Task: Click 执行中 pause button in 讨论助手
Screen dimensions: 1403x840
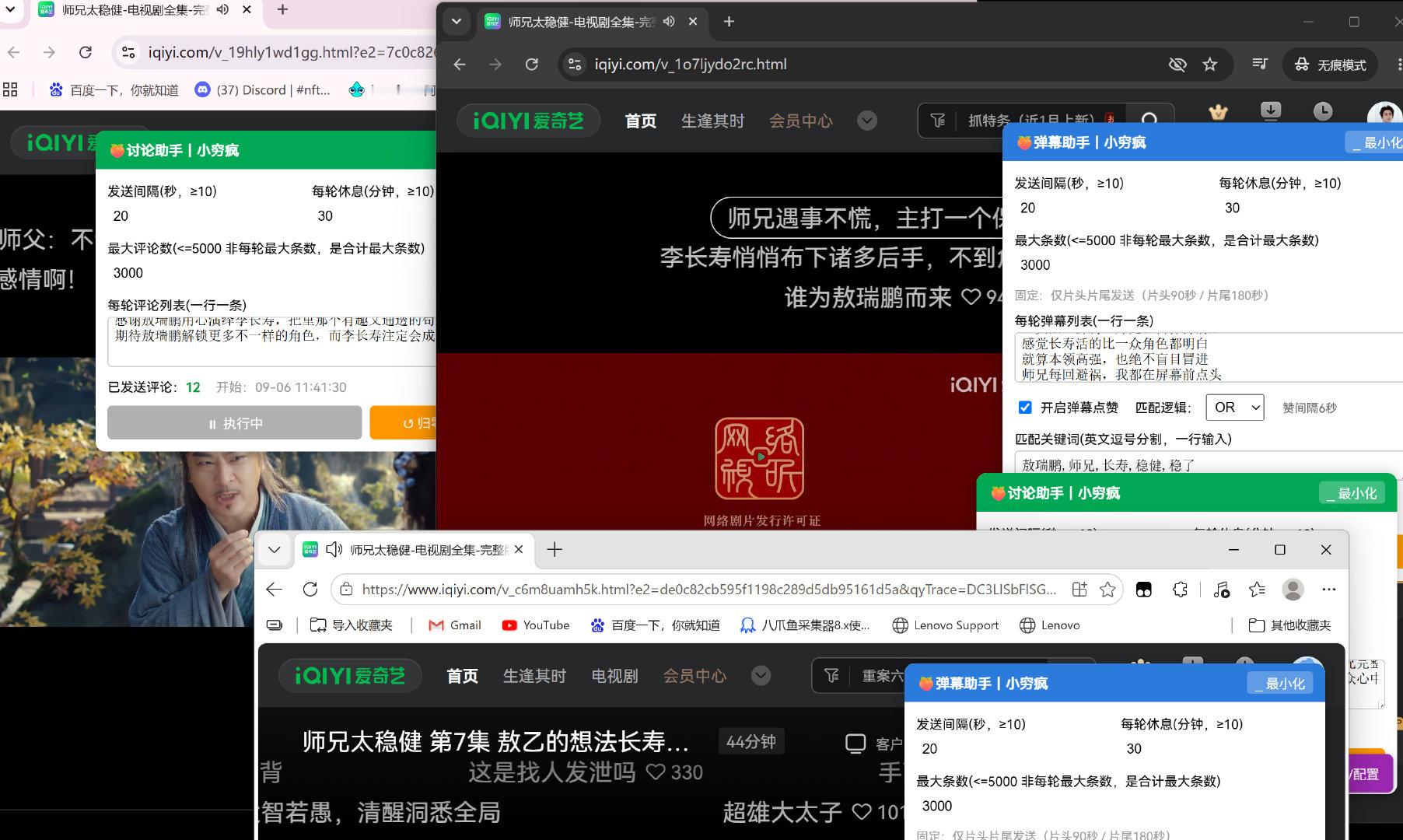Action: tap(235, 423)
